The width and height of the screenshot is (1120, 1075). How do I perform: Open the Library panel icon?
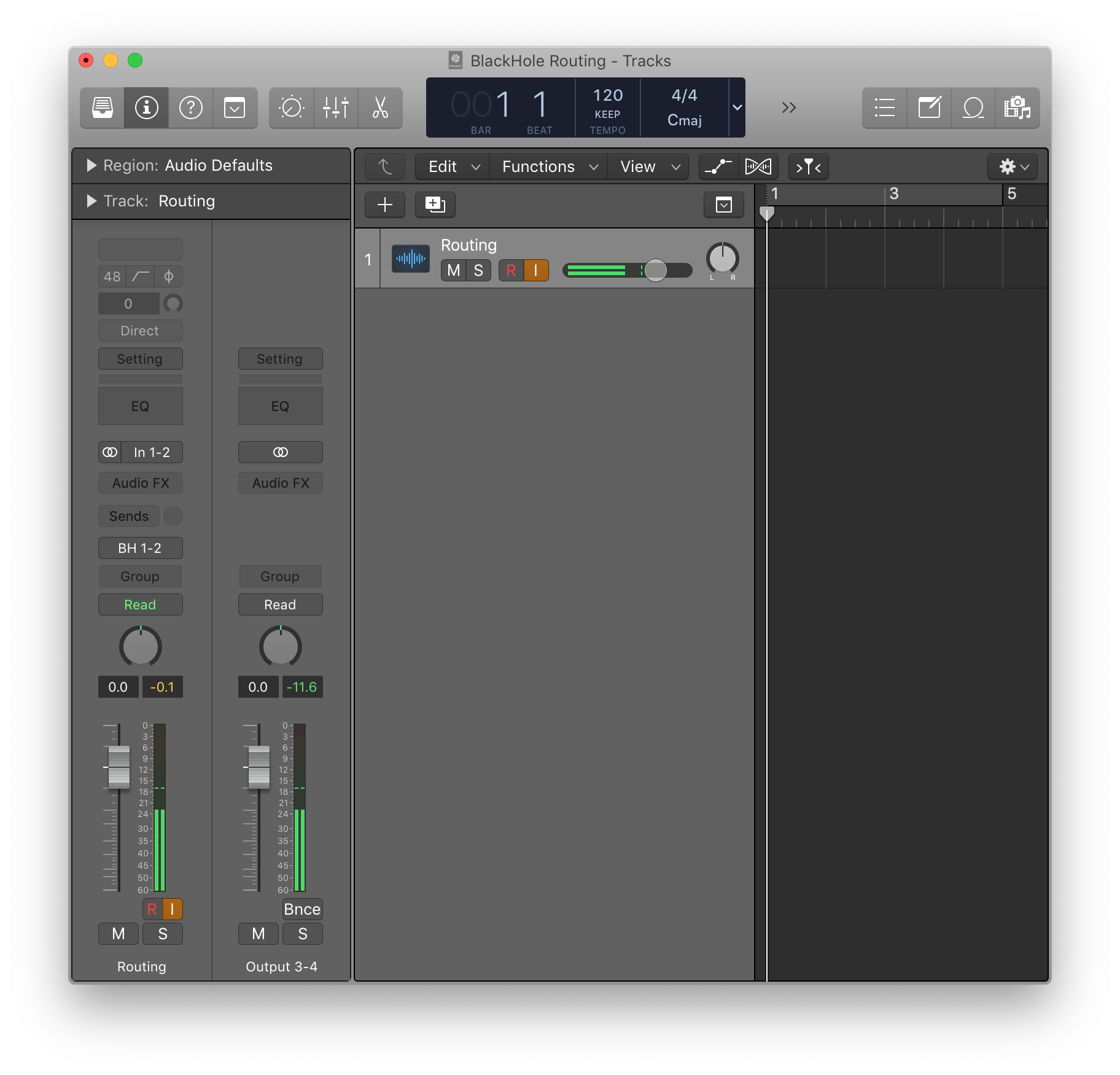103,108
